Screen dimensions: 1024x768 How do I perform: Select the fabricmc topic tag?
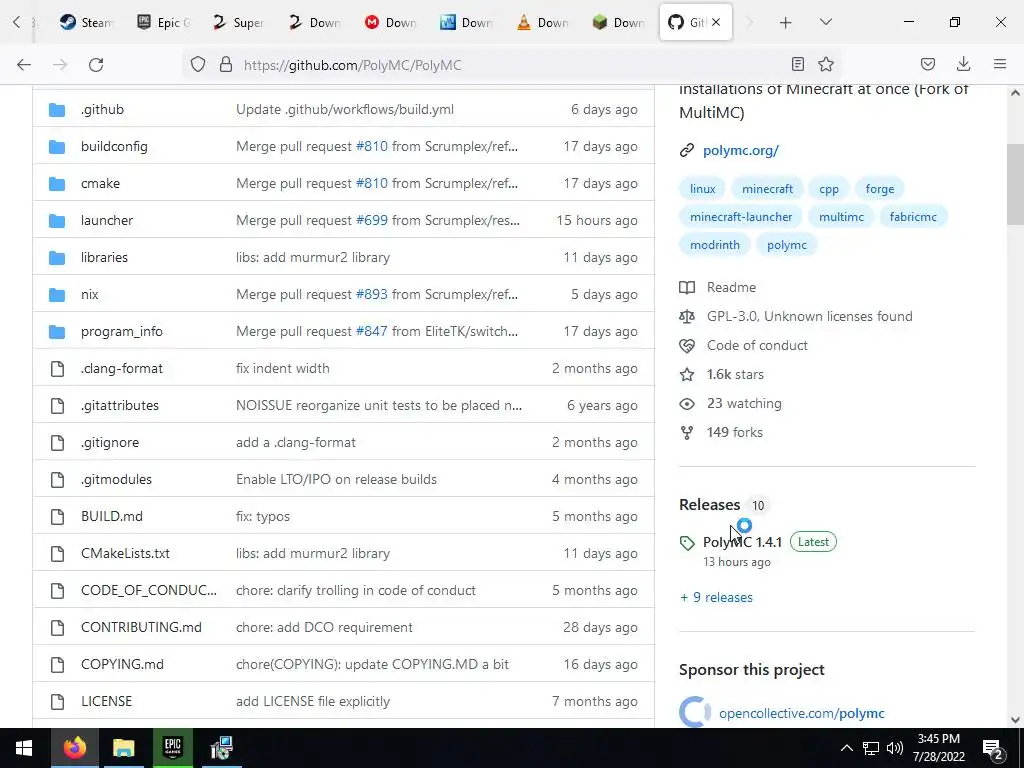click(913, 217)
